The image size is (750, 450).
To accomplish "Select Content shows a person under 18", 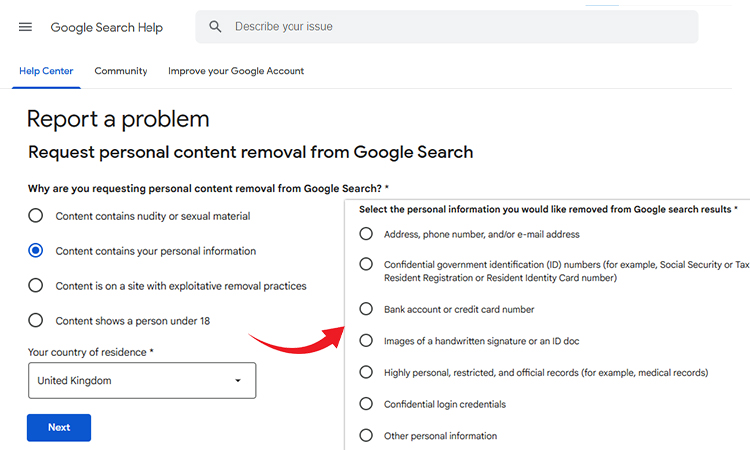I will tap(35, 320).
